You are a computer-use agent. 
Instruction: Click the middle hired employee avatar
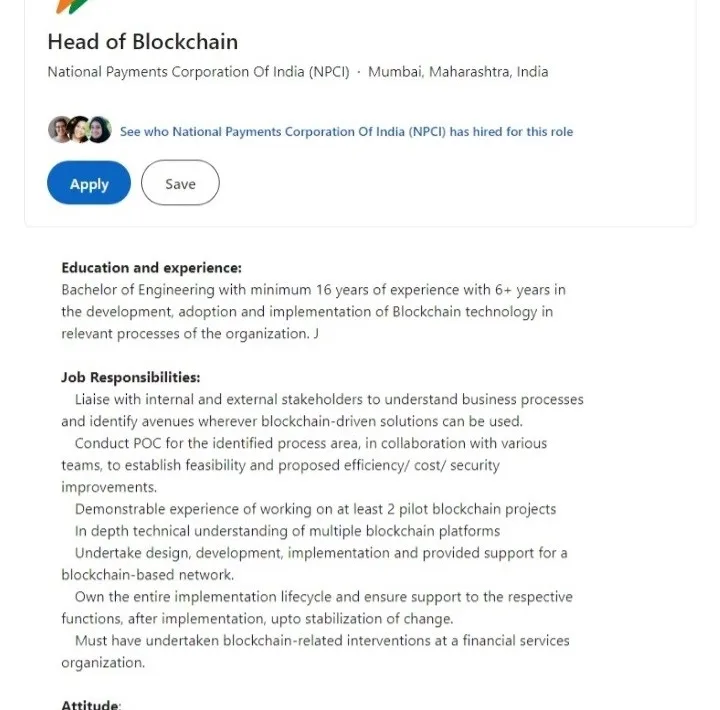[x=79, y=130]
